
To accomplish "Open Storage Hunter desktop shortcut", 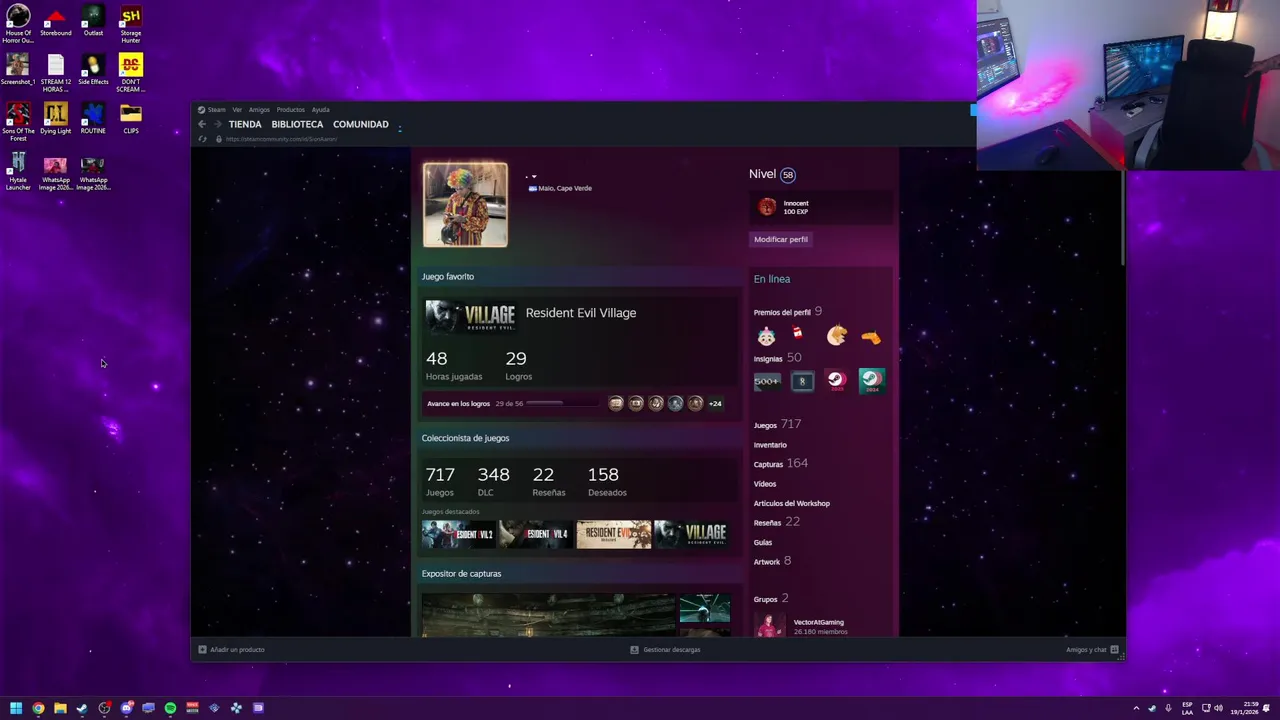I will click(x=131, y=25).
